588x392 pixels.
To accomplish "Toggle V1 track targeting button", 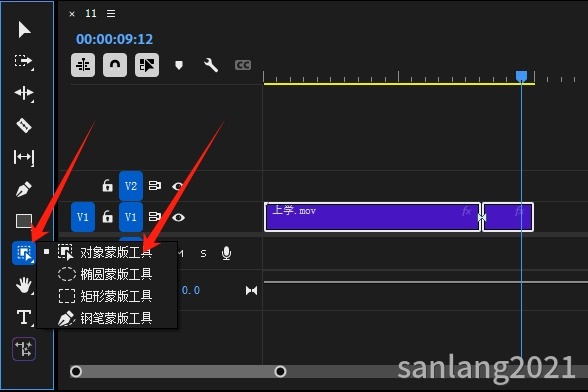I will point(131,217).
